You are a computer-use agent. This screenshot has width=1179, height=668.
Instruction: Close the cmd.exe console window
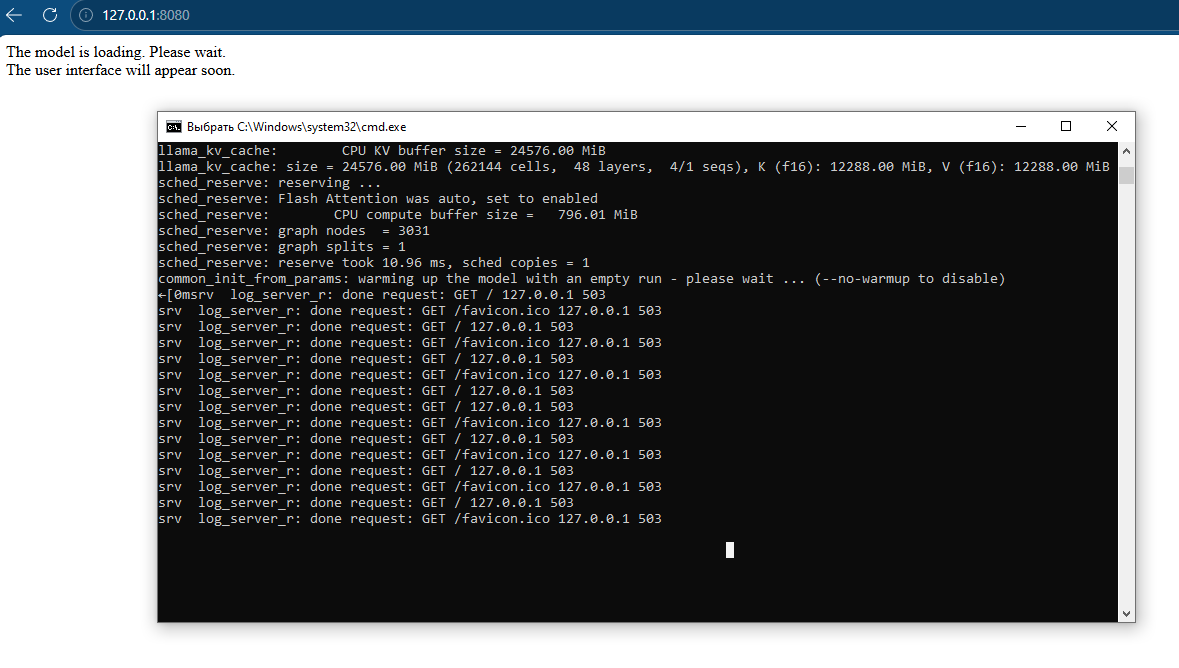[x=1112, y=127]
